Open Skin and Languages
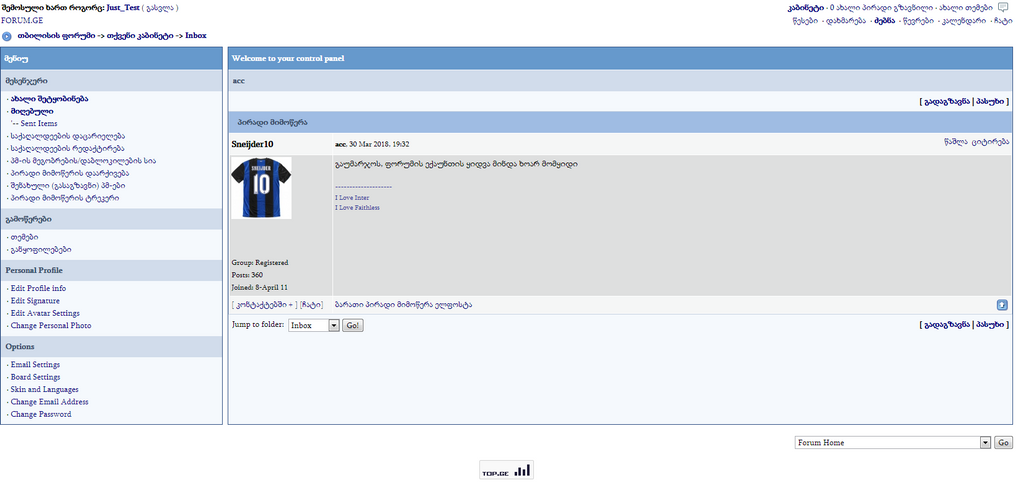Image resolution: width=1024 pixels, height=491 pixels. click(x=44, y=389)
